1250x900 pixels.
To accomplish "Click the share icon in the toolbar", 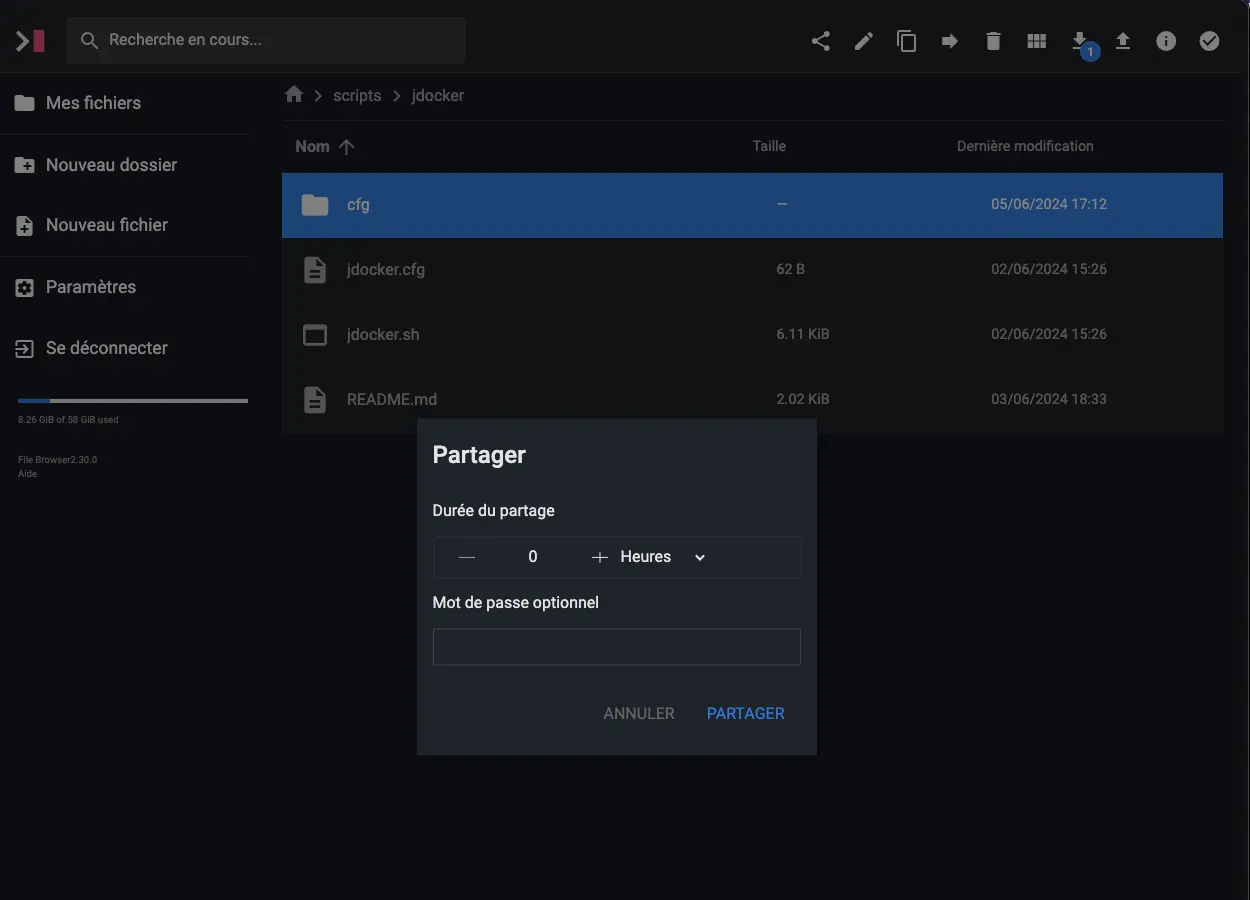I will 820,41.
